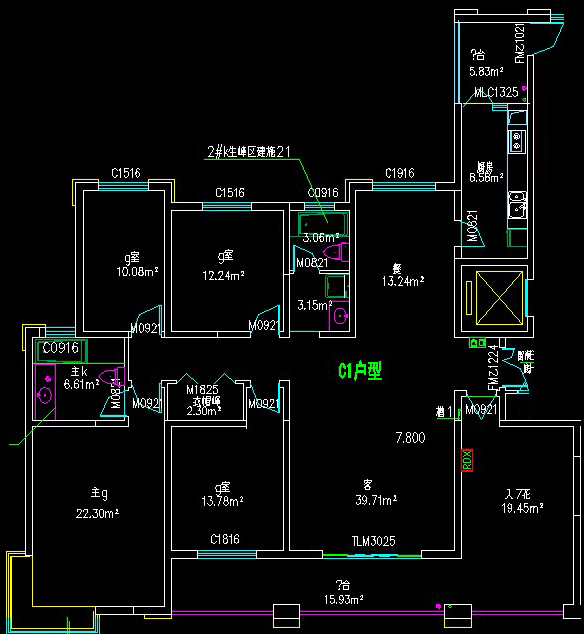Select the 6.61m² master bathroom area text
Screen dimensions: 584x634
[x=81, y=384]
